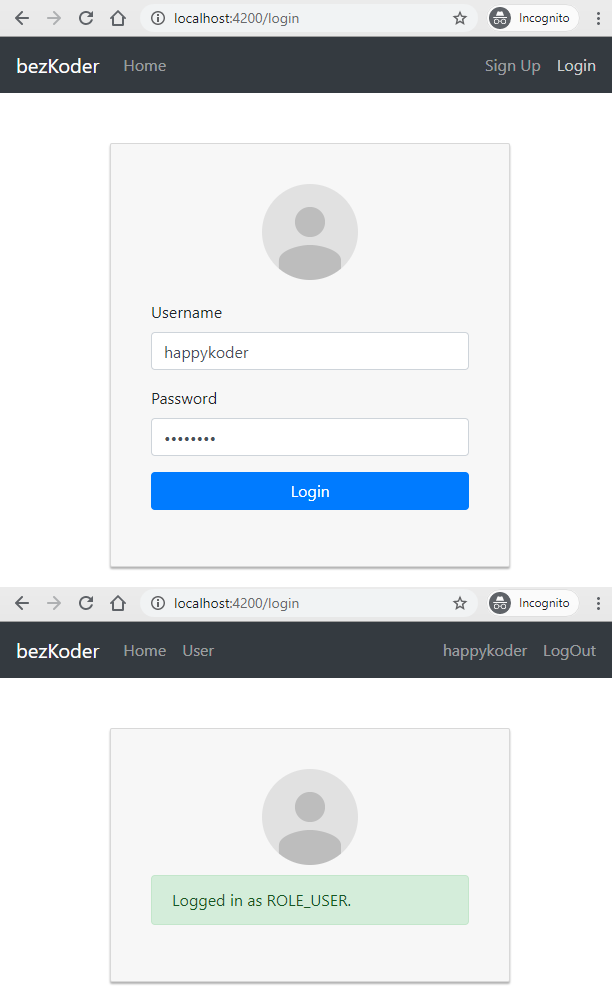Image resolution: width=612 pixels, height=996 pixels.
Task: Click the bezKoder brand in bottom navbar
Action: (x=58, y=650)
